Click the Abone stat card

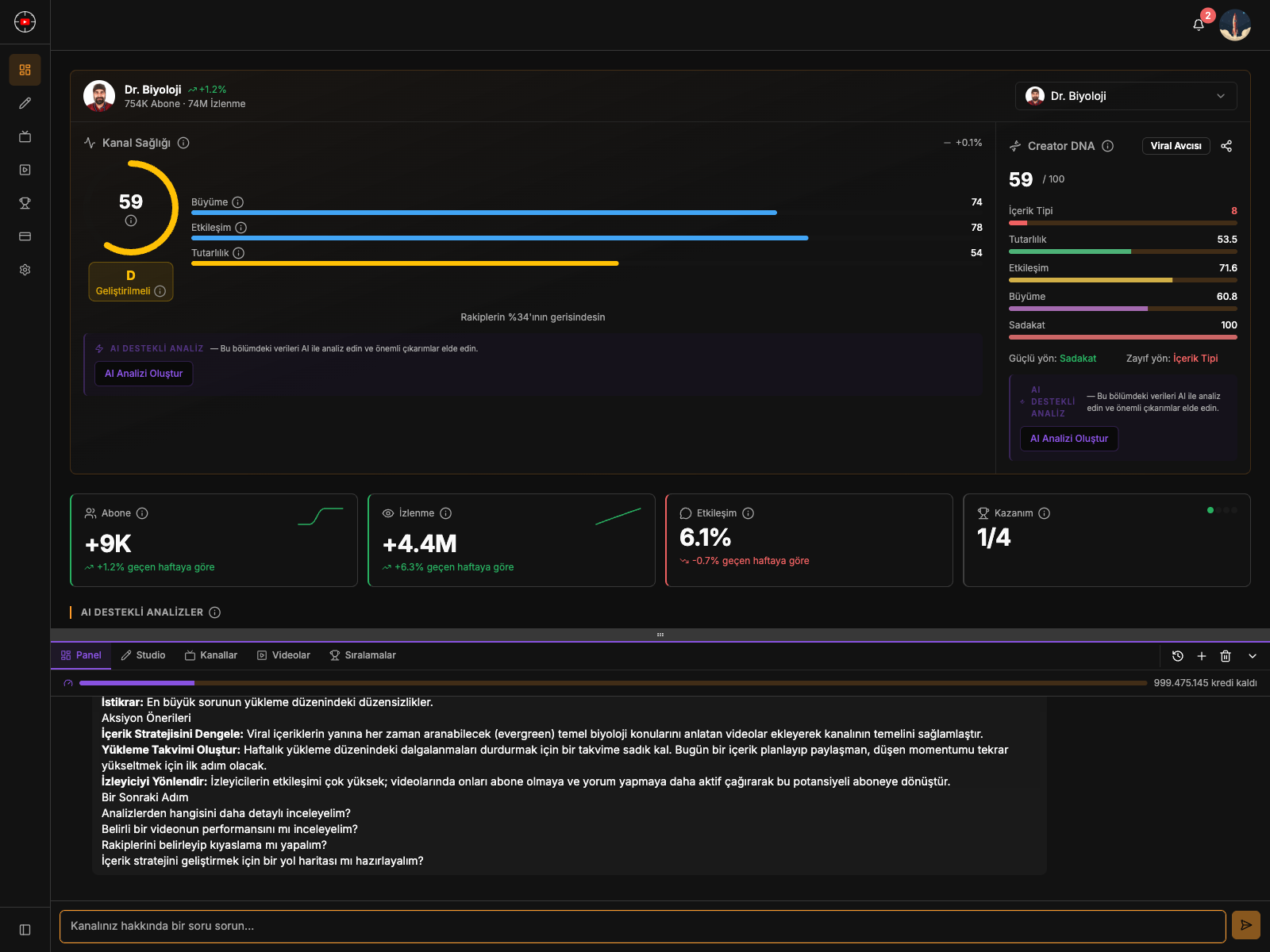214,540
